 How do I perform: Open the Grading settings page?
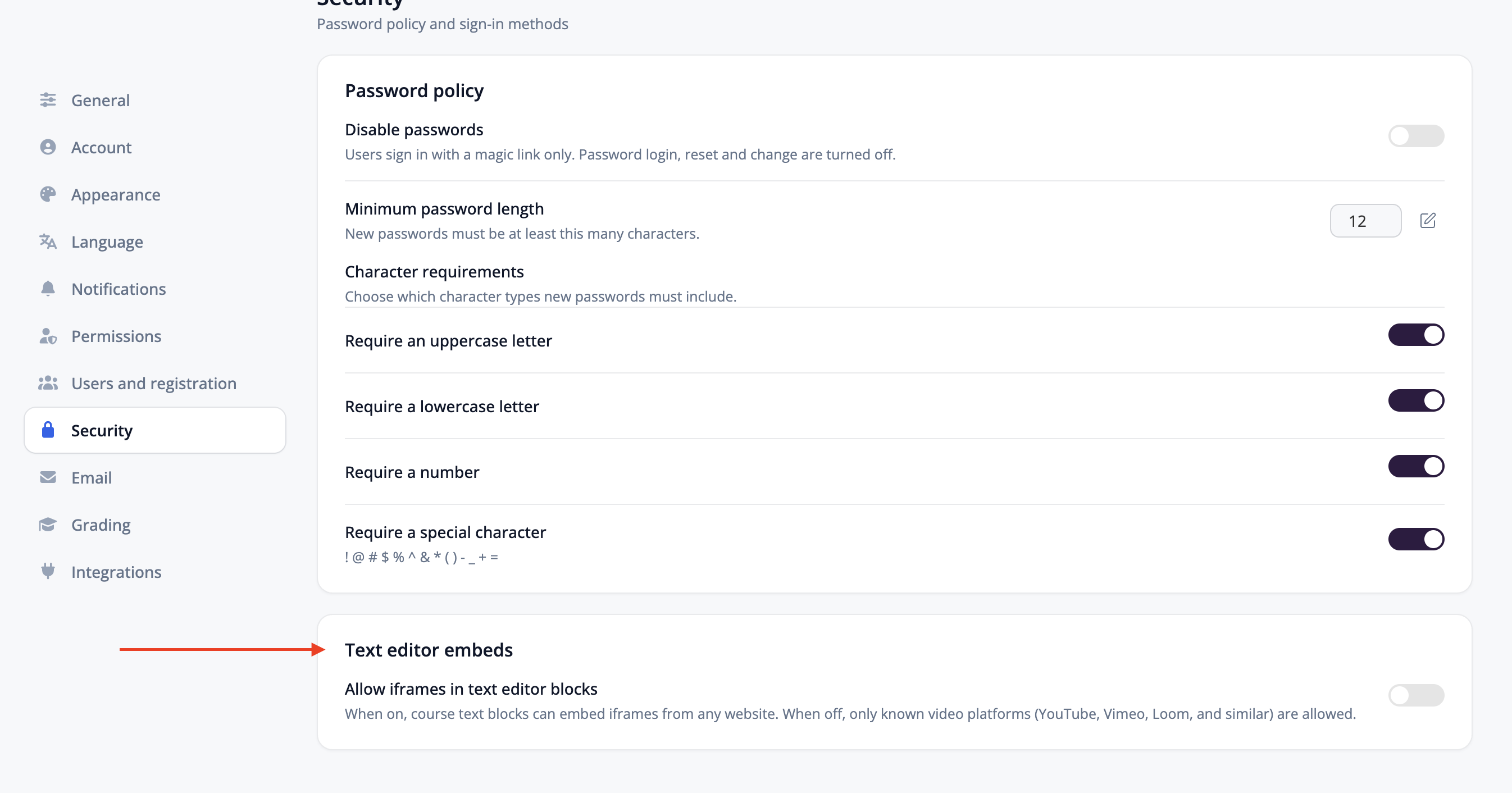[154, 524]
